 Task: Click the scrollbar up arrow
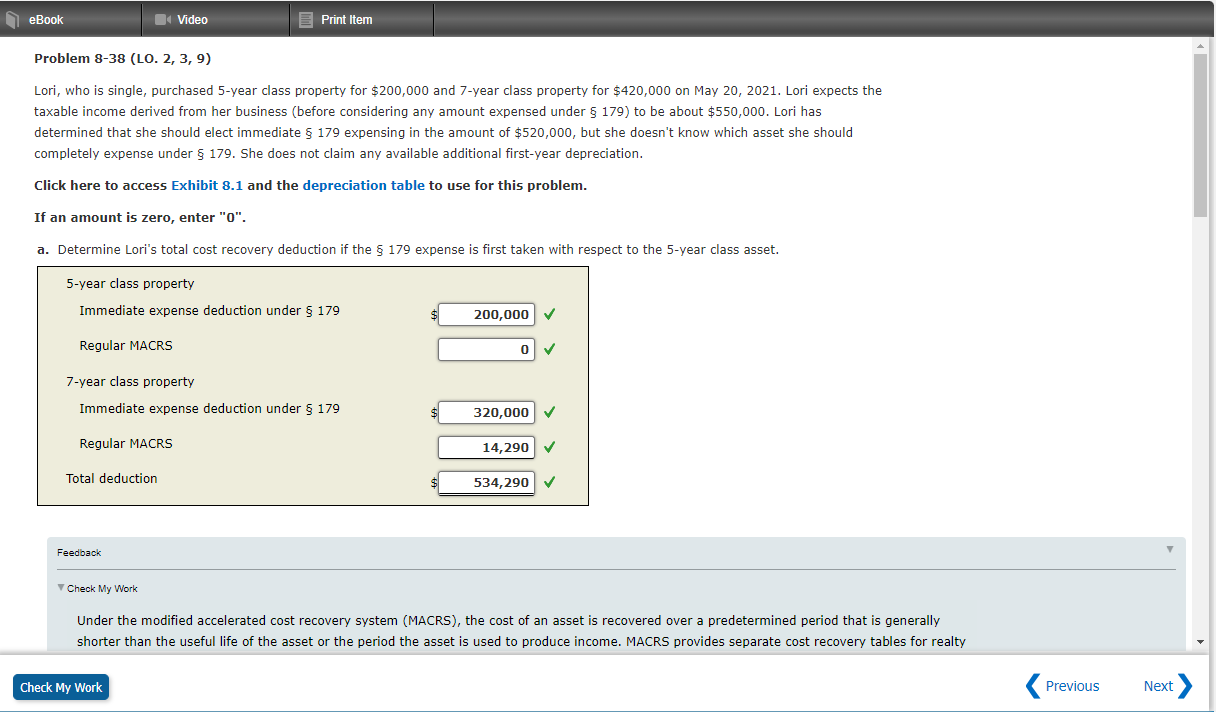pyautogui.click(x=1199, y=44)
